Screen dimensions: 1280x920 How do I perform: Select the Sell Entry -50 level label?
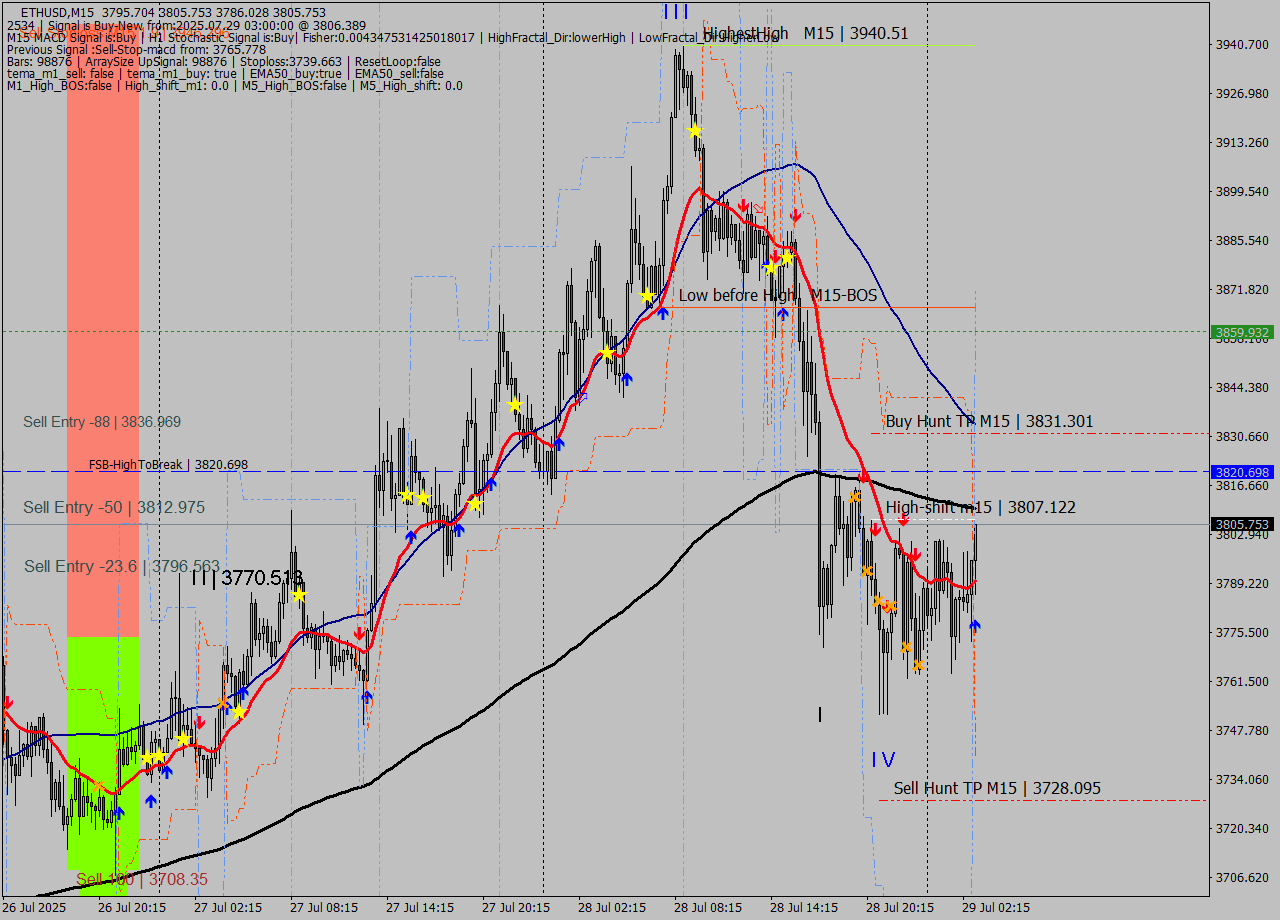coord(114,508)
